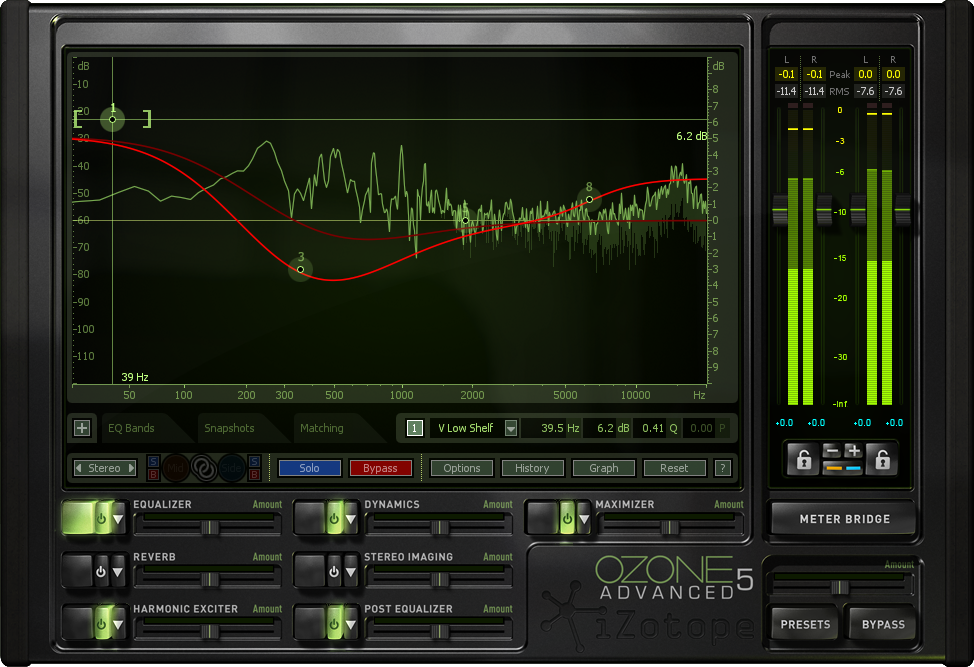Expand the Equalizer module dropdown arrow

[118, 519]
